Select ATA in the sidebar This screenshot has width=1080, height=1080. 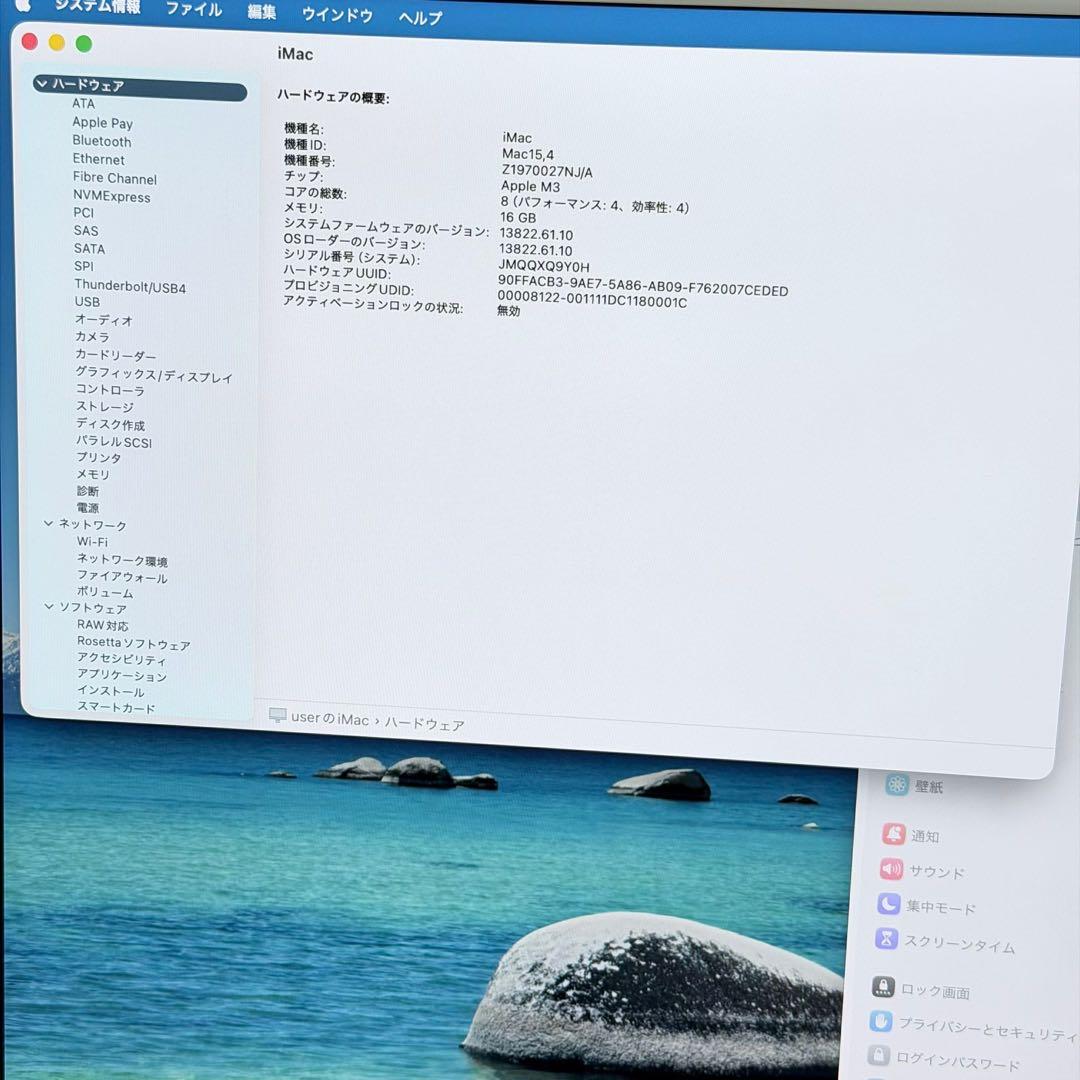[83, 103]
